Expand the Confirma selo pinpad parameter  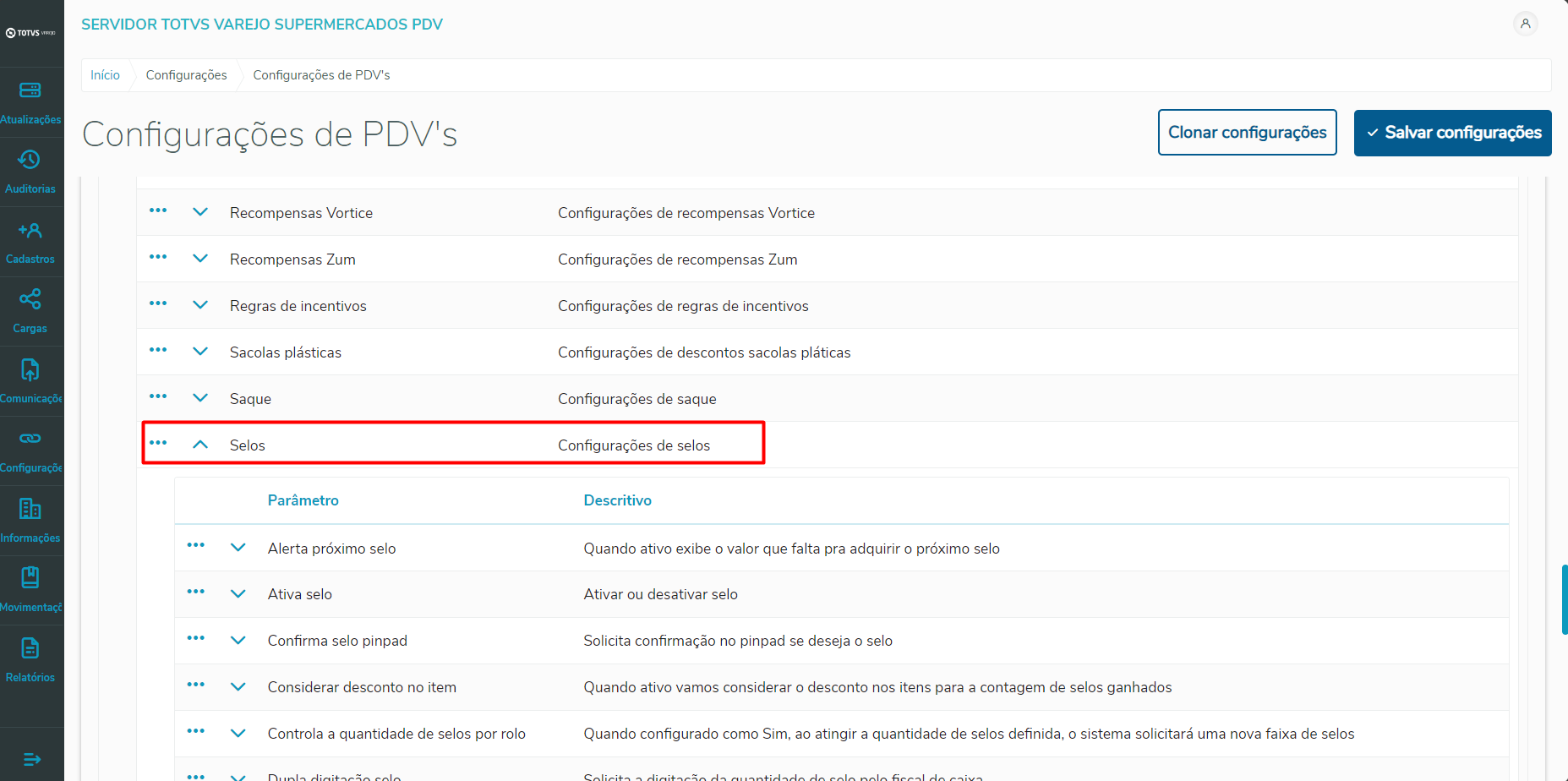click(x=238, y=641)
